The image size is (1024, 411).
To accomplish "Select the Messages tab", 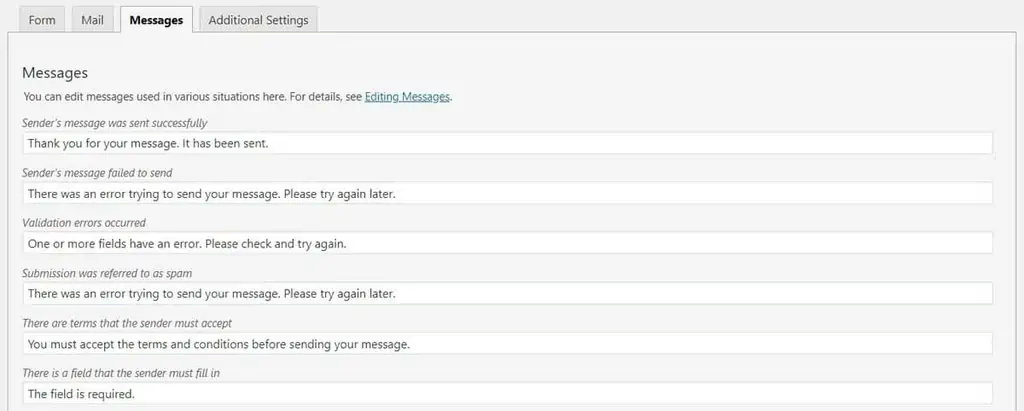I will click(156, 20).
